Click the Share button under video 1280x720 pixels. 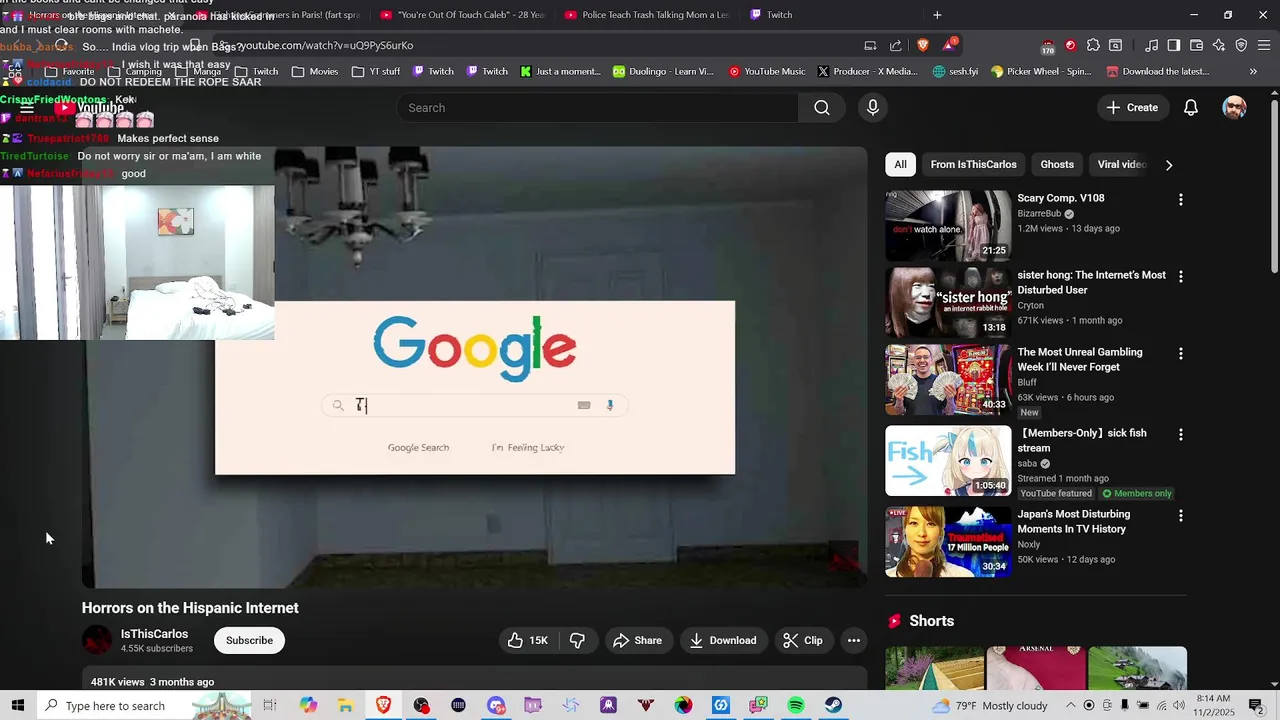pos(637,640)
